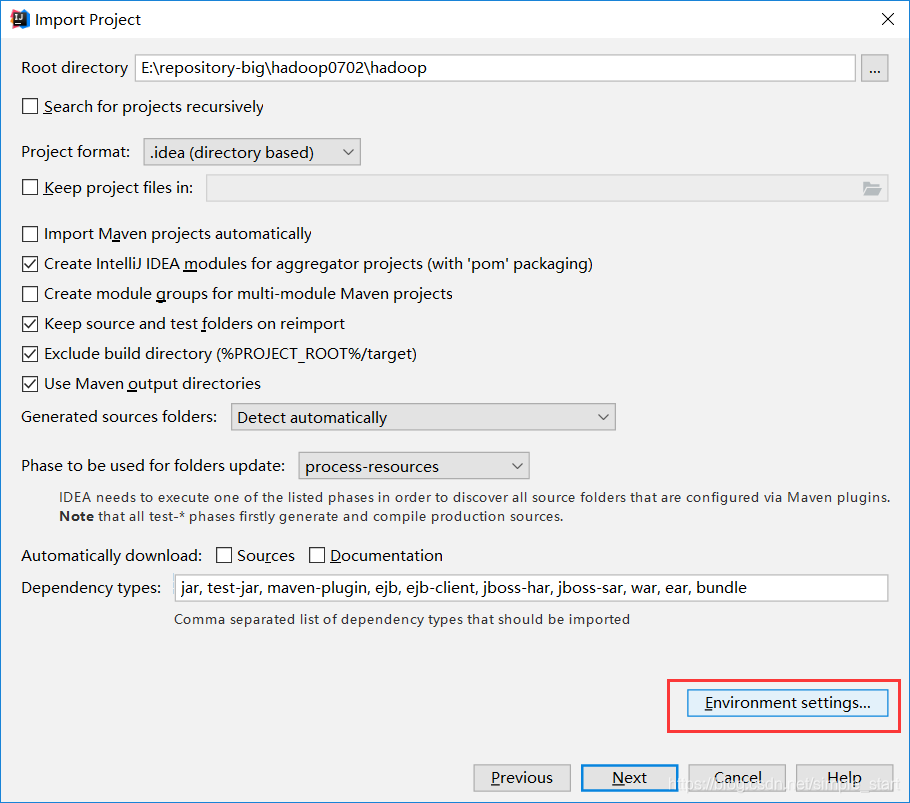This screenshot has width=910, height=803.
Task: Click the 'Comma separated list of dependency types' hint
Action: click(402, 620)
